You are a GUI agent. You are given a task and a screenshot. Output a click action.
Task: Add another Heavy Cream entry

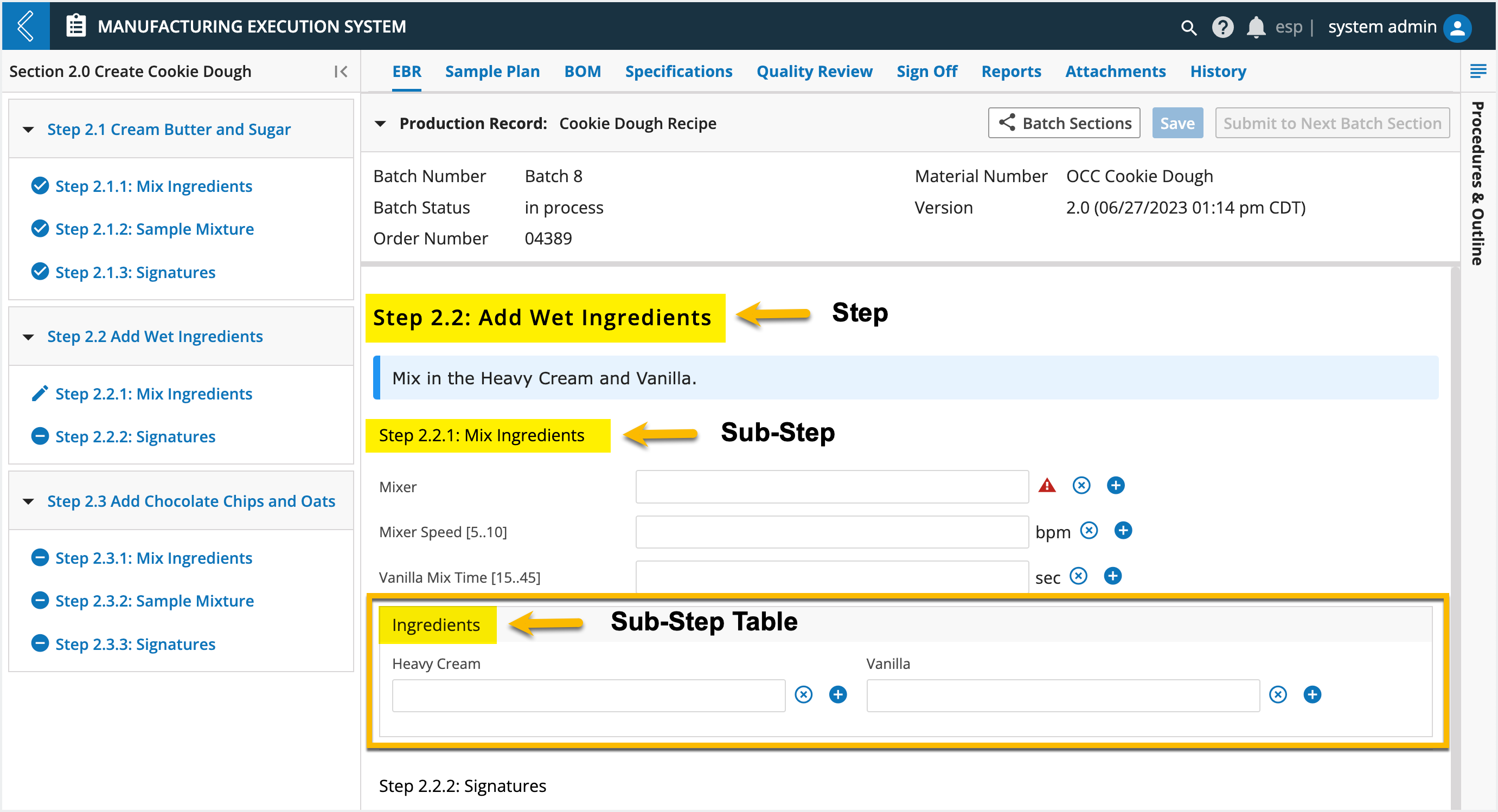coord(837,694)
